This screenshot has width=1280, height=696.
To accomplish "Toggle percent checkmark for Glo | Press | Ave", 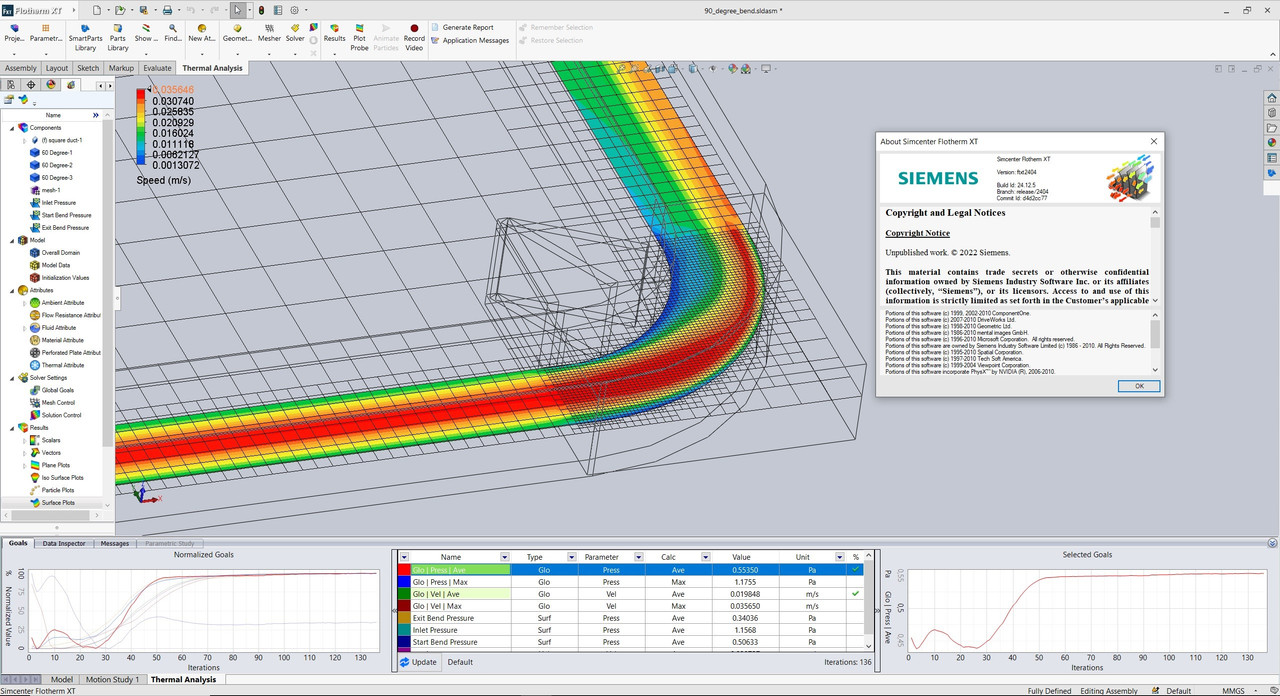I will pyautogui.click(x=855, y=570).
